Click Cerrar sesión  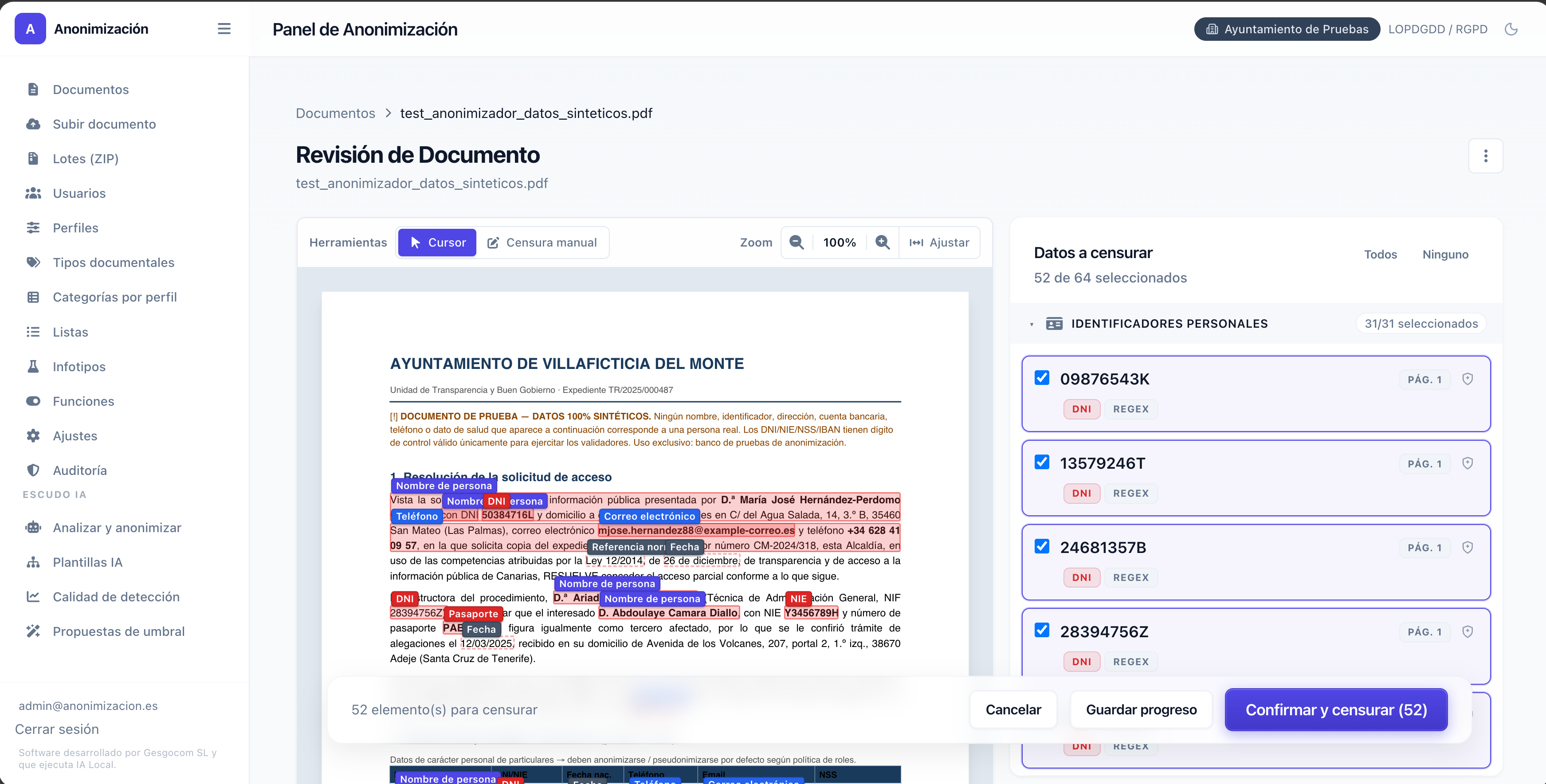coord(57,729)
